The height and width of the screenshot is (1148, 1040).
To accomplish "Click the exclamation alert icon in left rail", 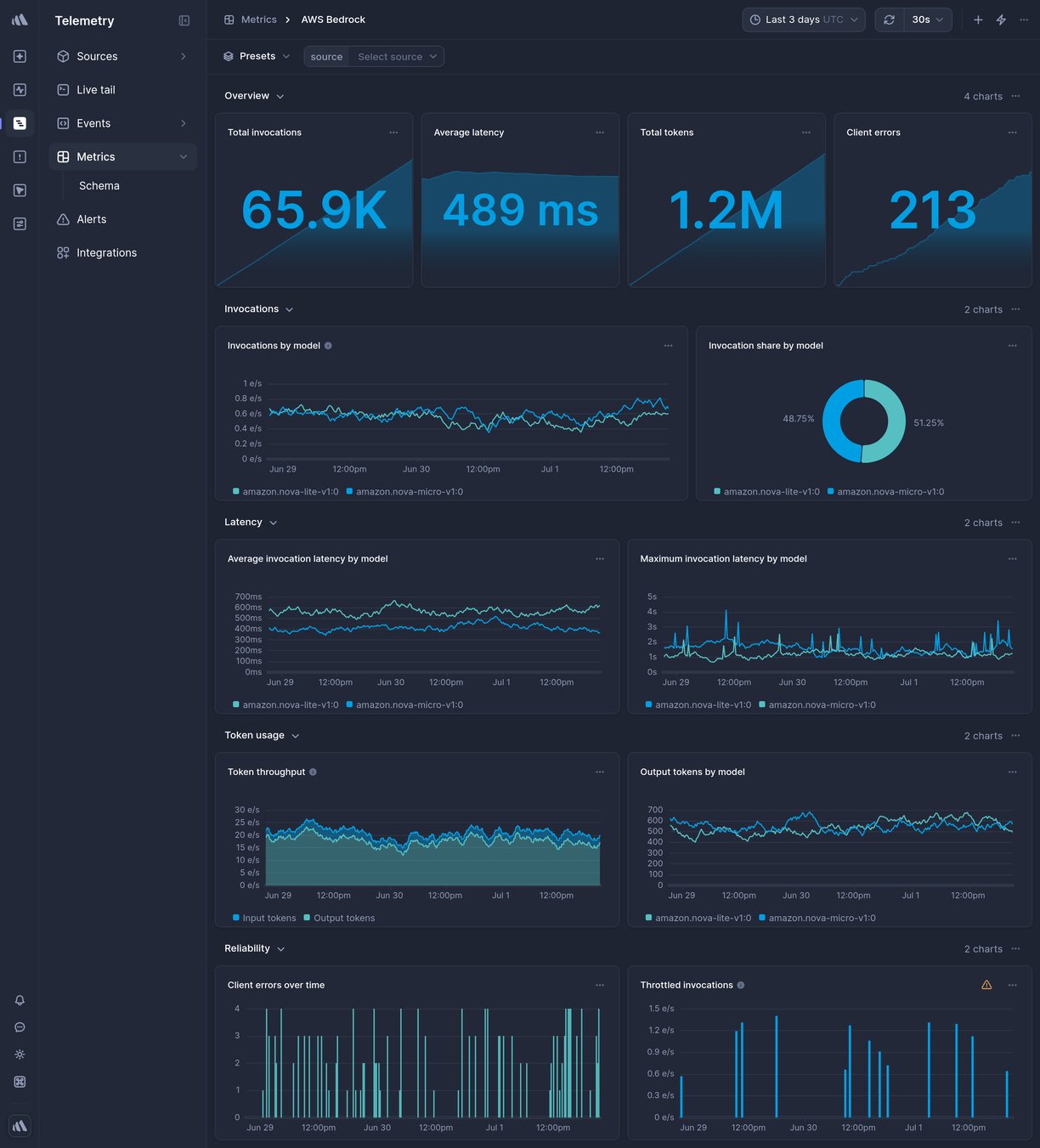I will [20, 156].
